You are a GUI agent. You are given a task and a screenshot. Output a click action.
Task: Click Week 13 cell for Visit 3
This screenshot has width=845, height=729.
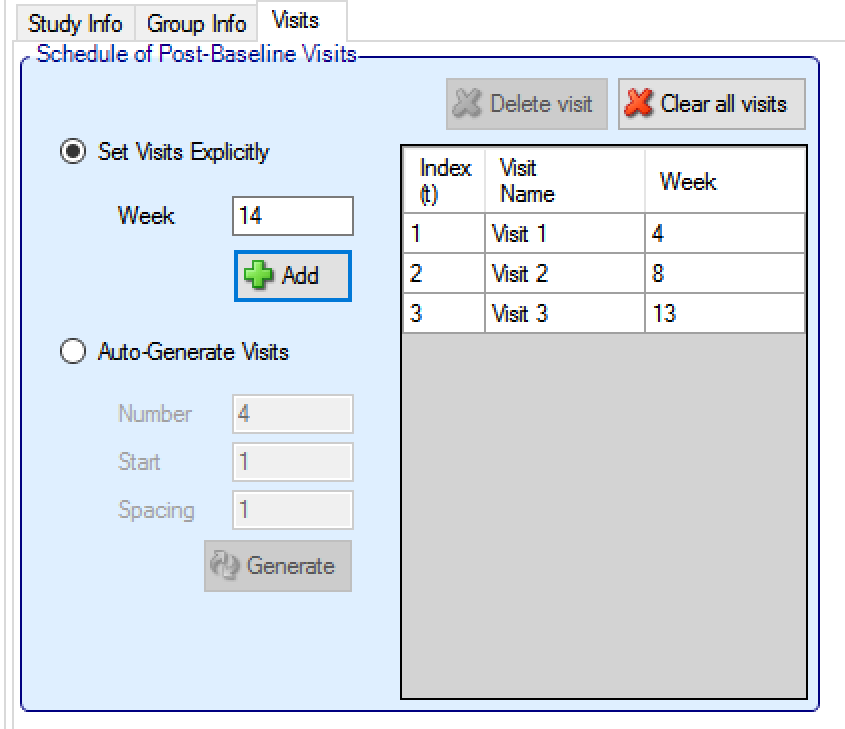(x=724, y=314)
